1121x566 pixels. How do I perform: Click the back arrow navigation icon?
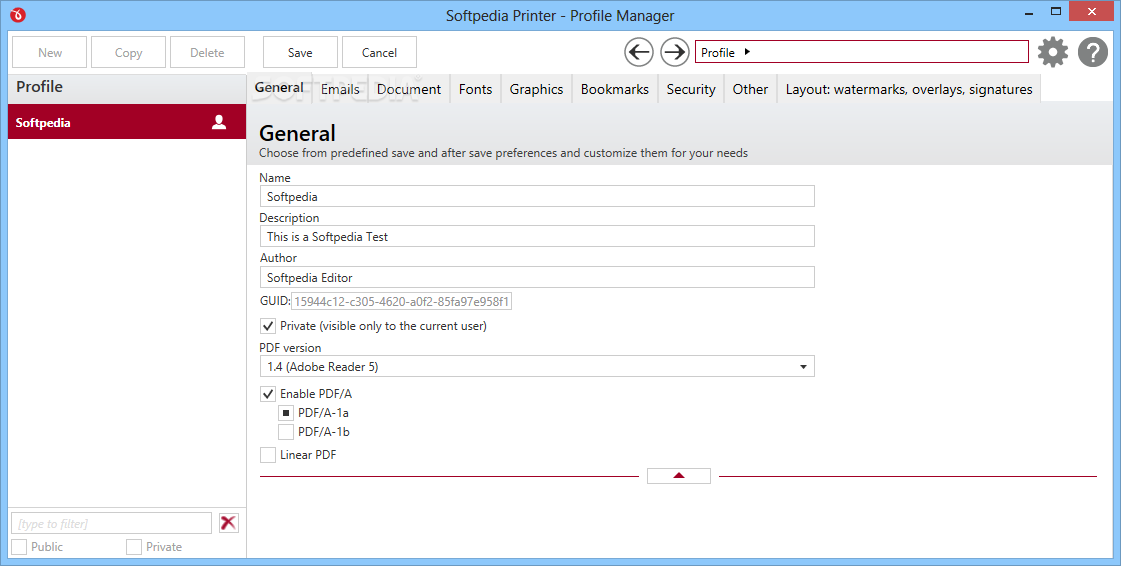click(638, 52)
